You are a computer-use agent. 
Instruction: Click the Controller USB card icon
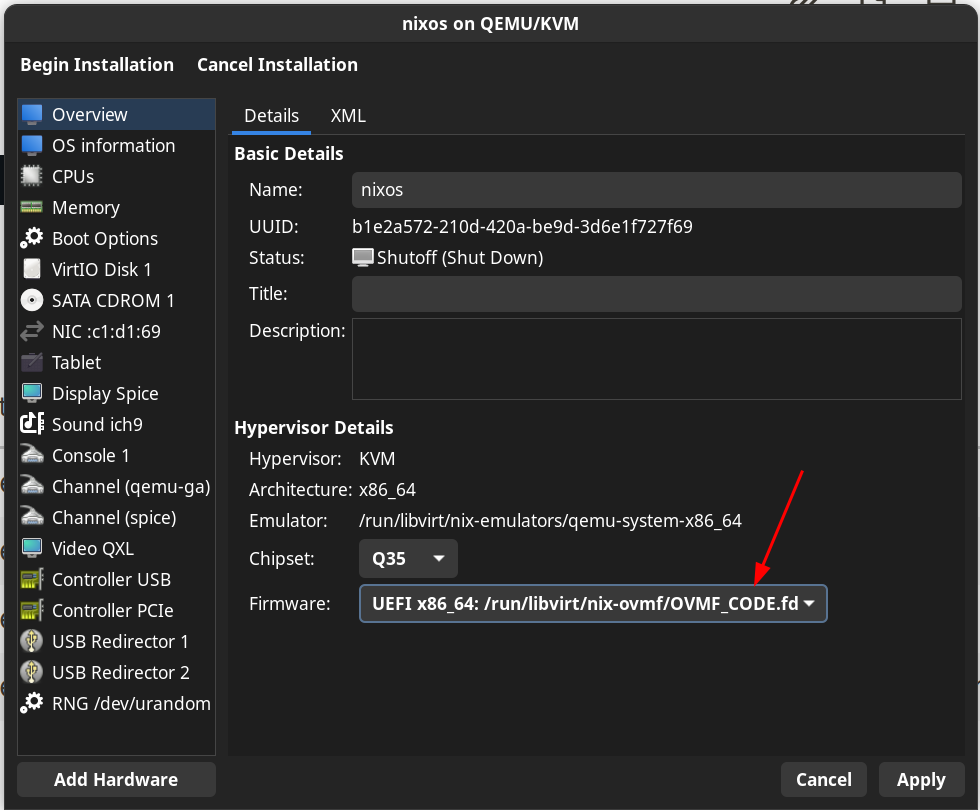coord(32,579)
